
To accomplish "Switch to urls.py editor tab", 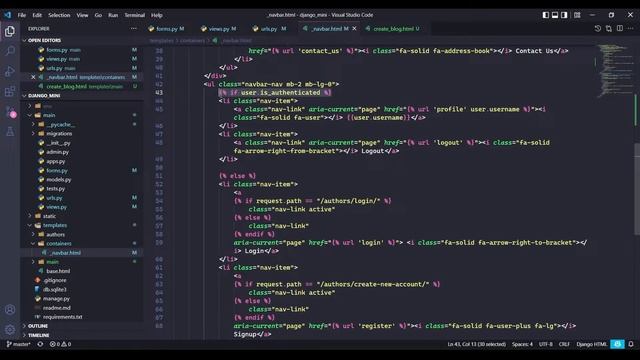I will point(270,29).
